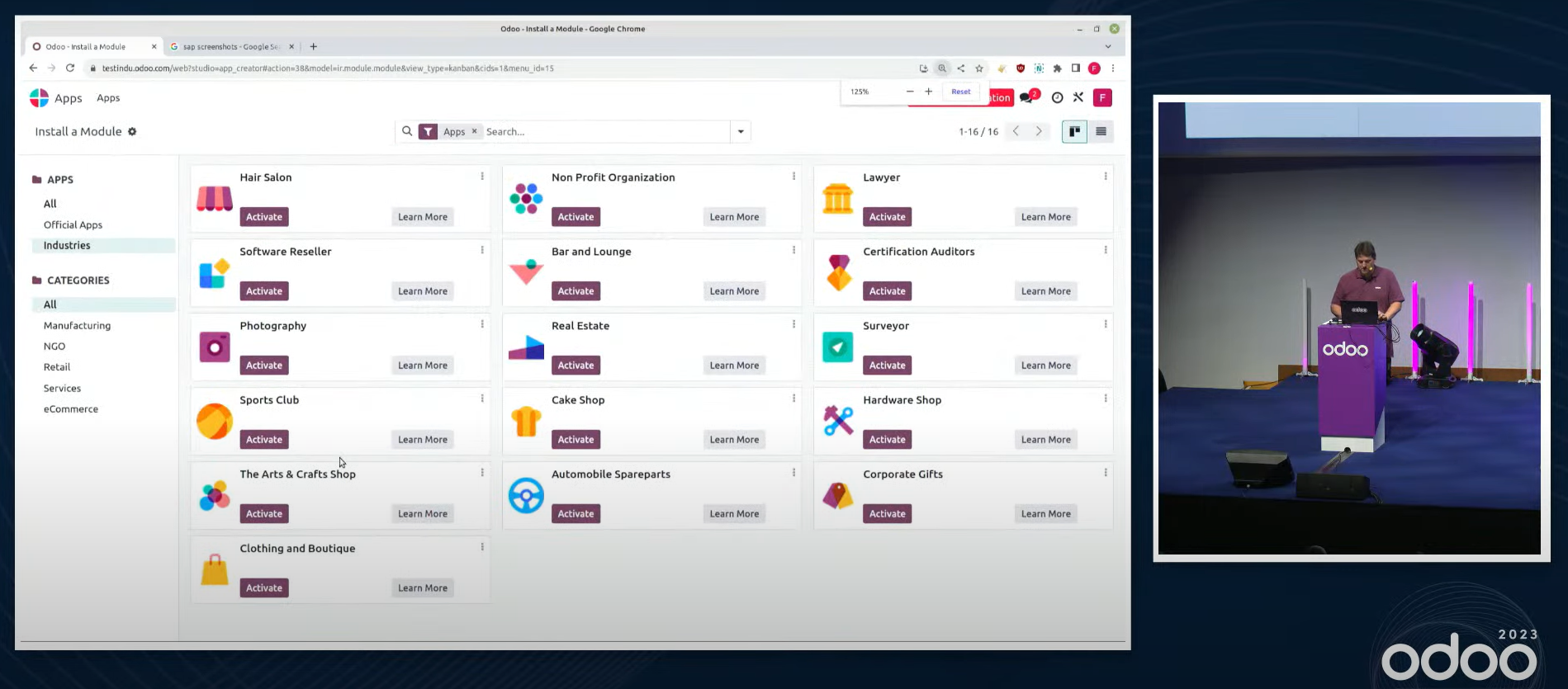The image size is (1568, 689).
Task: Open Photography card kebab menu
Action: point(482,324)
